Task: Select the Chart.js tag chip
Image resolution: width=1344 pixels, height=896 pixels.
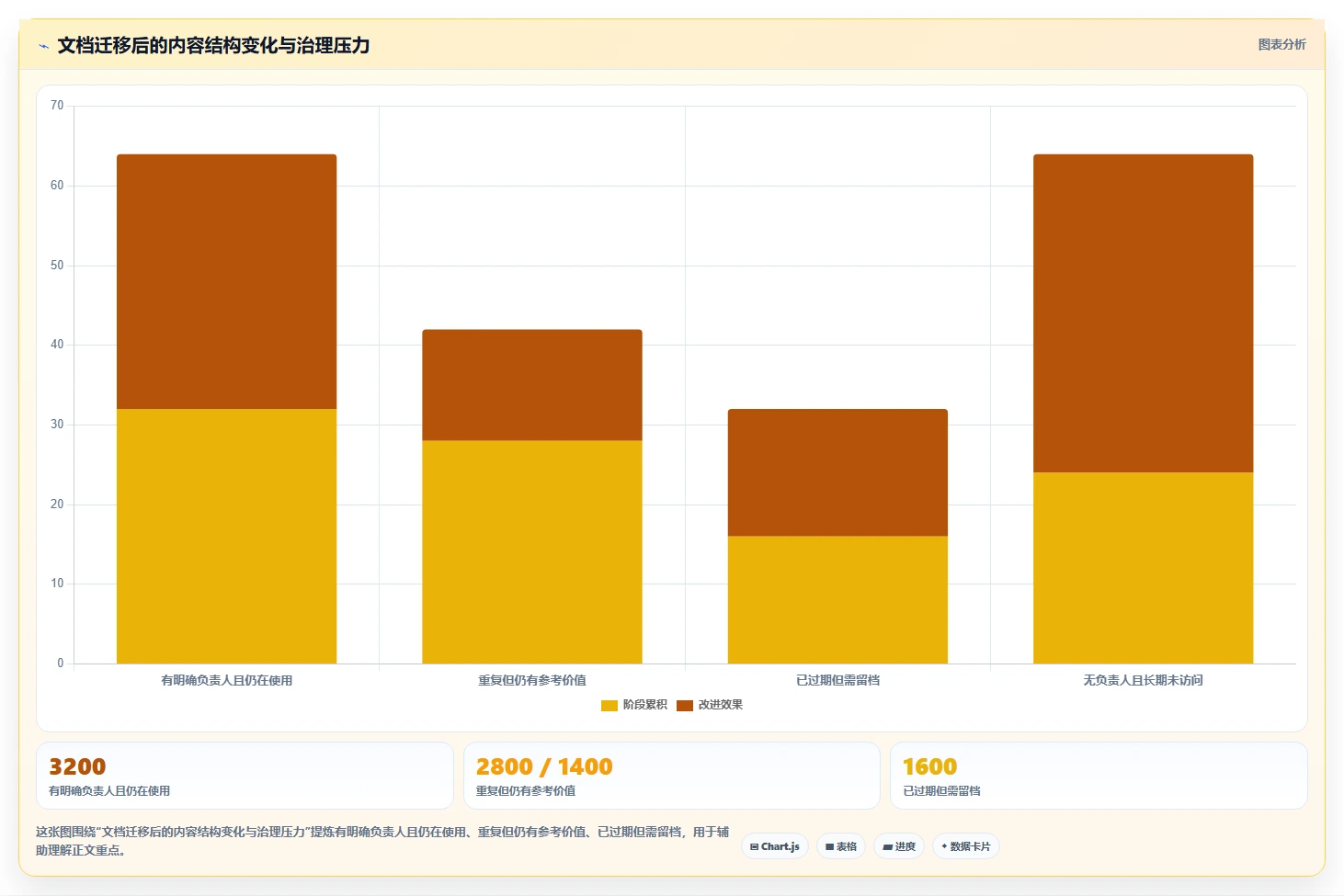Action: point(775,846)
